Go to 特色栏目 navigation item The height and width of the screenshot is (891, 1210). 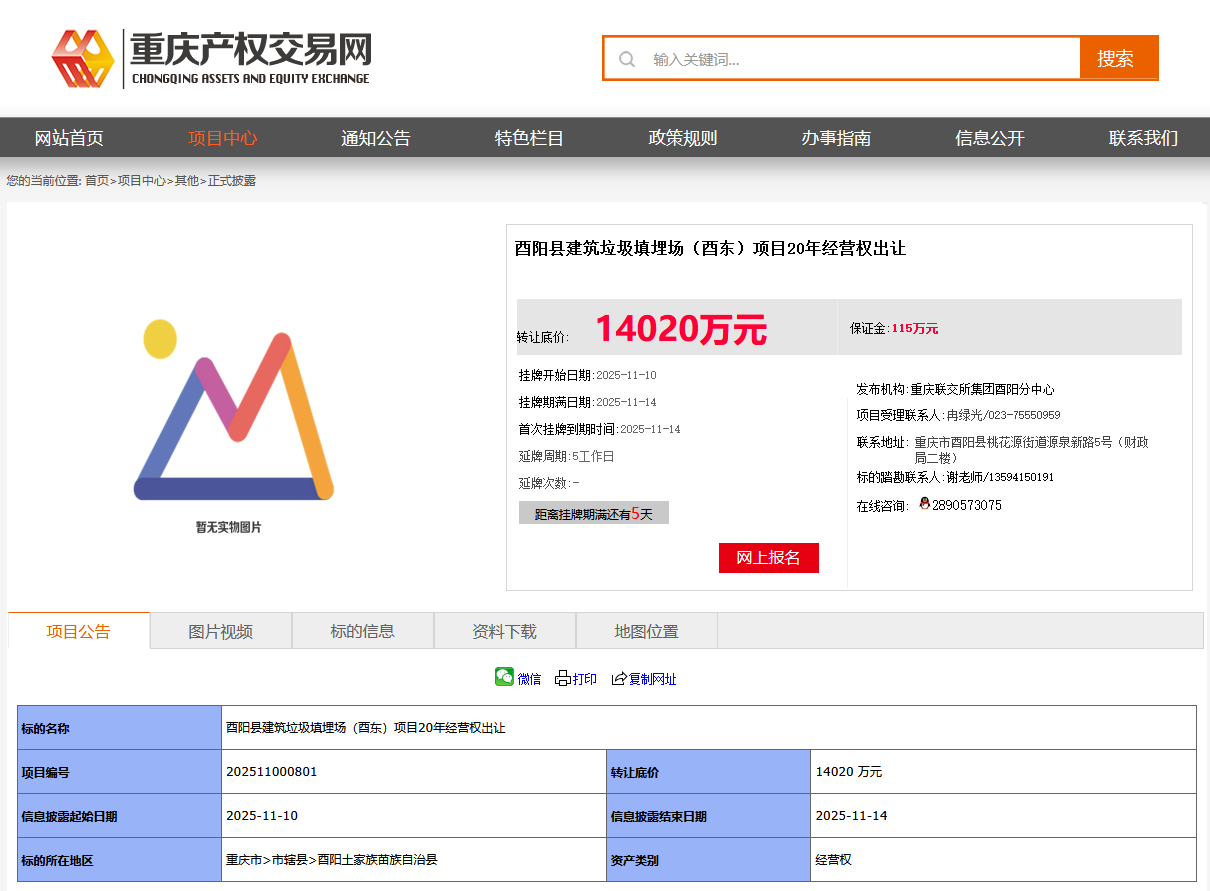pyautogui.click(x=529, y=138)
